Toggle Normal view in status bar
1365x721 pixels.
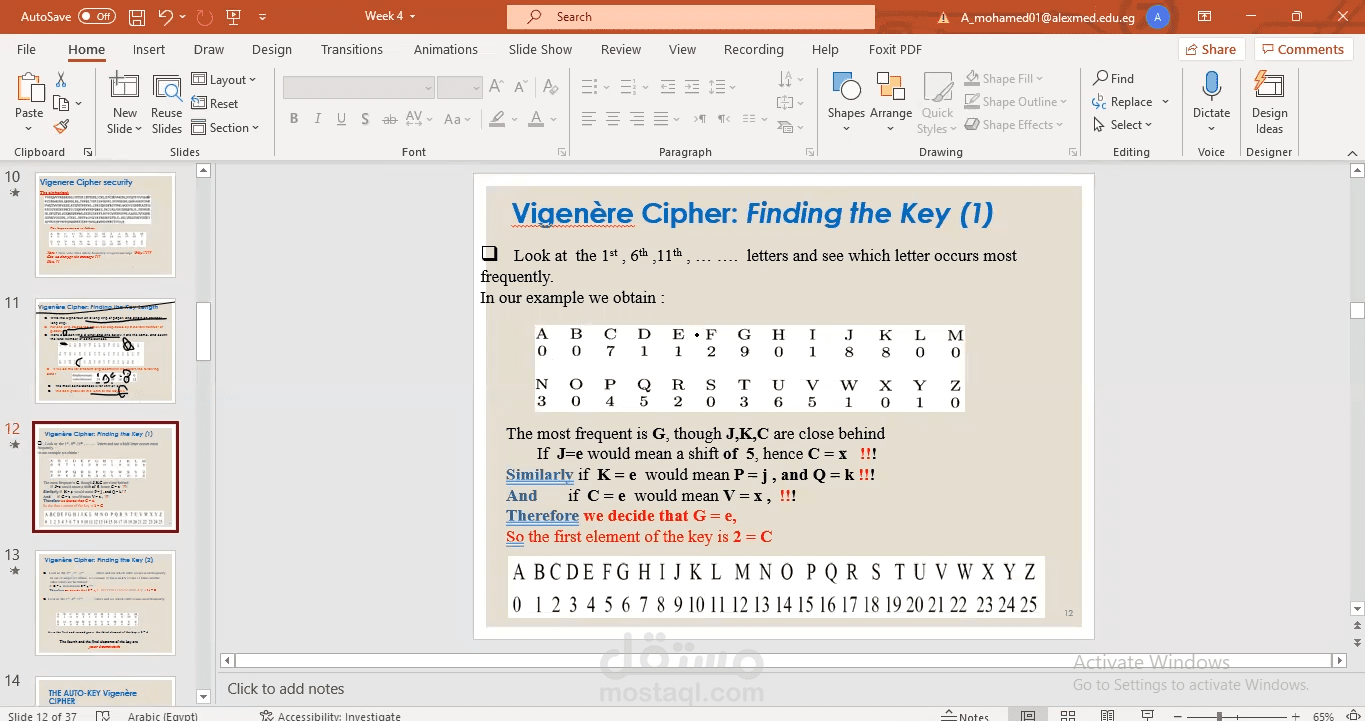(1028, 716)
